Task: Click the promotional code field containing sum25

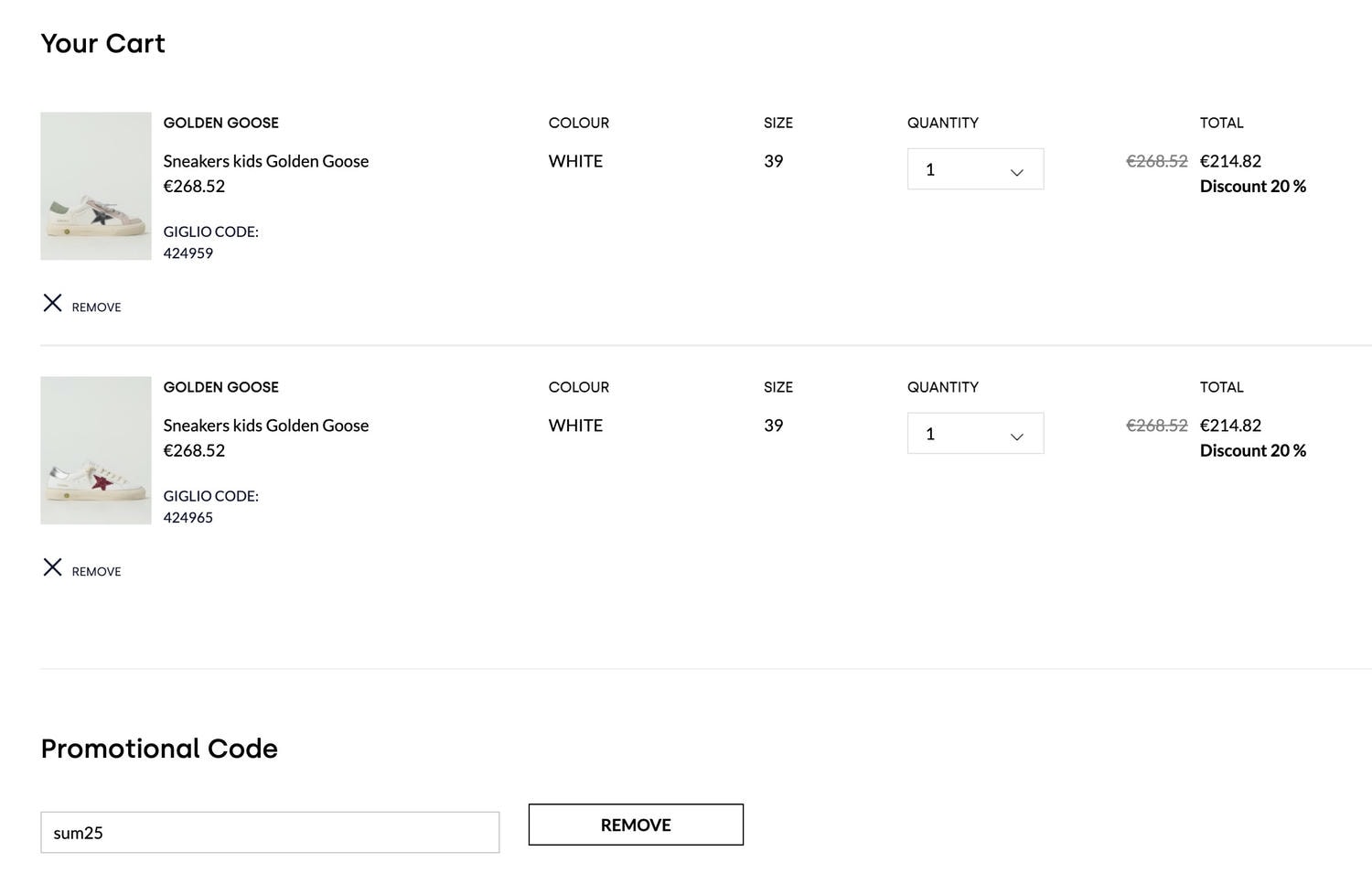Action: pos(270,833)
